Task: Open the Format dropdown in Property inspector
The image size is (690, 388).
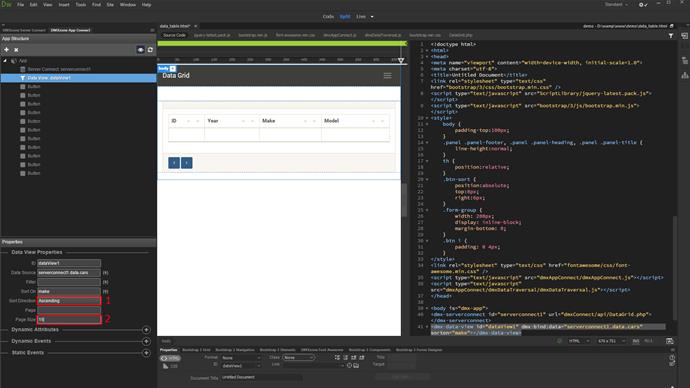Action: 241,358
